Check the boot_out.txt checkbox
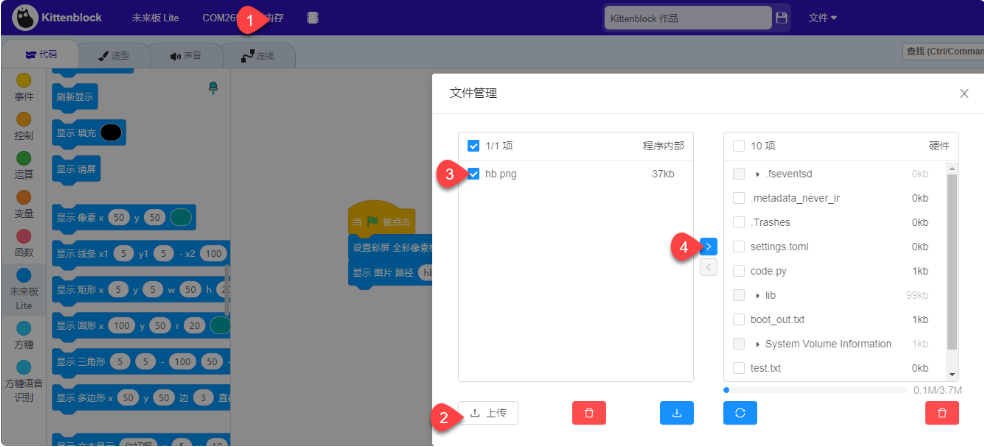Image resolution: width=984 pixels, height=447 pixels. tap(739, 320)
